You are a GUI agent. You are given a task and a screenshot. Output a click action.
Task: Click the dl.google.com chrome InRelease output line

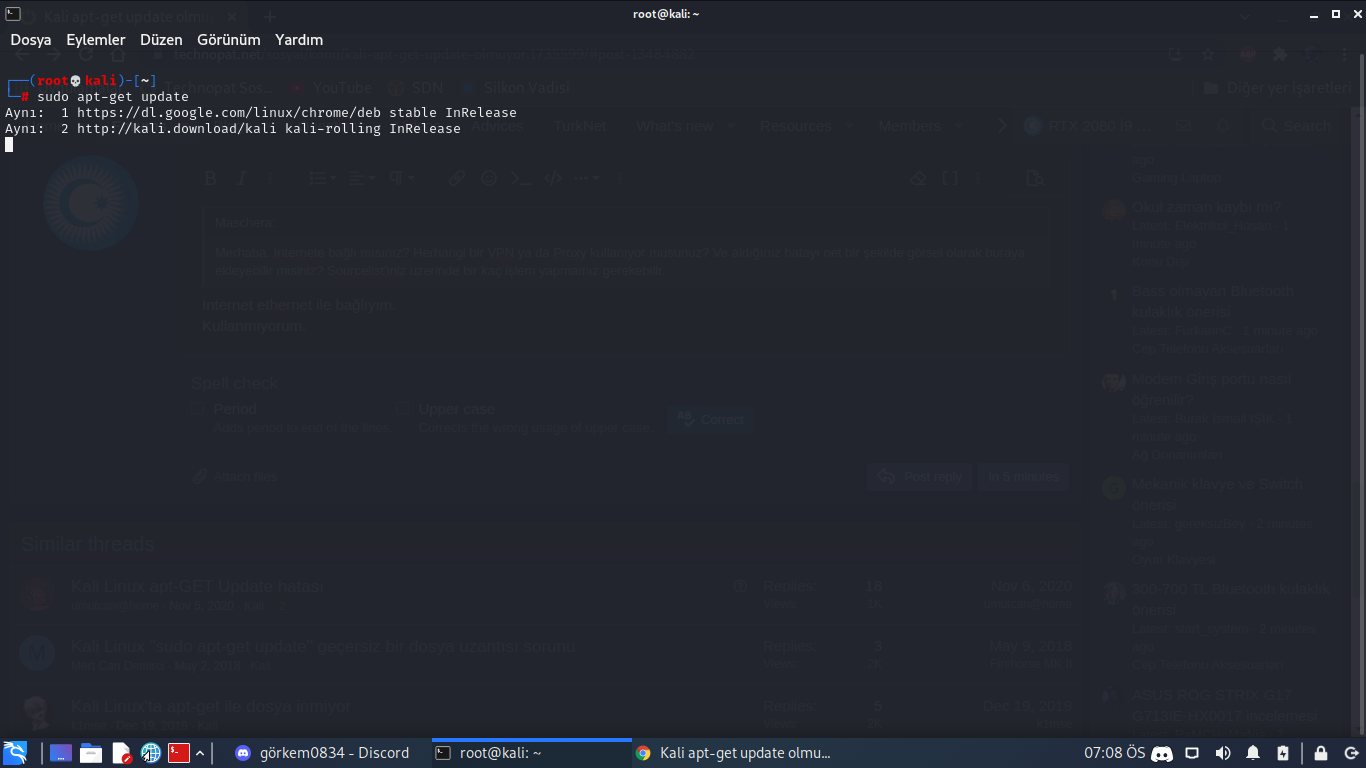[261, 113]
